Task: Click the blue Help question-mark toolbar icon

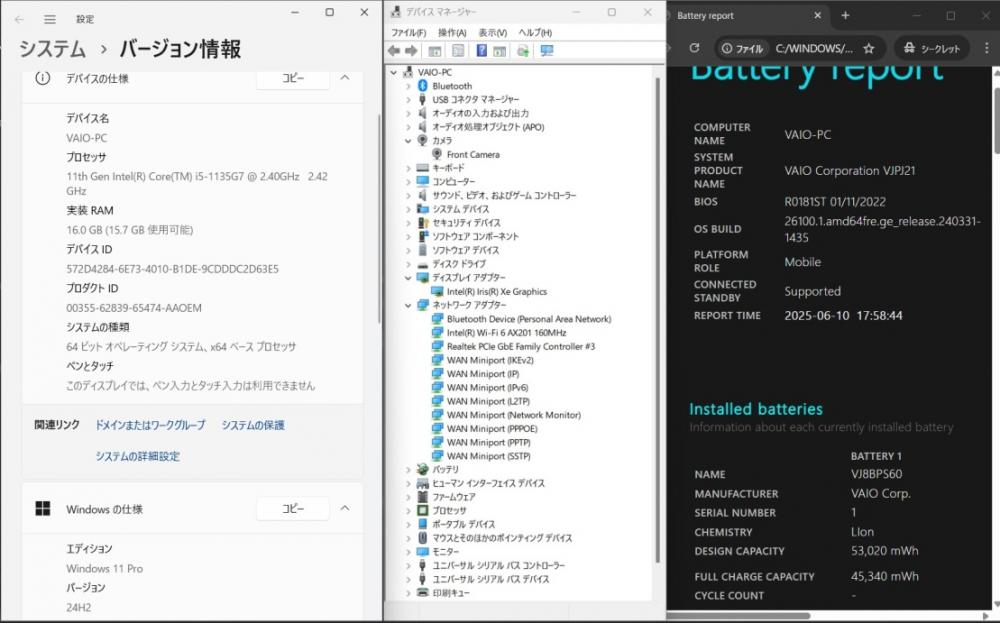Action: coord(482,51)
